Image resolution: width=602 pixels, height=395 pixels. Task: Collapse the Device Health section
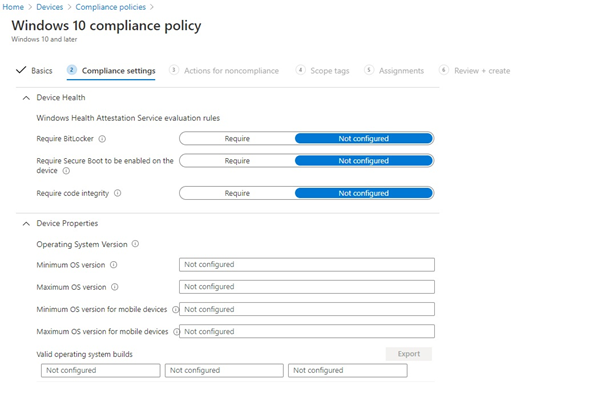(26, 98)
